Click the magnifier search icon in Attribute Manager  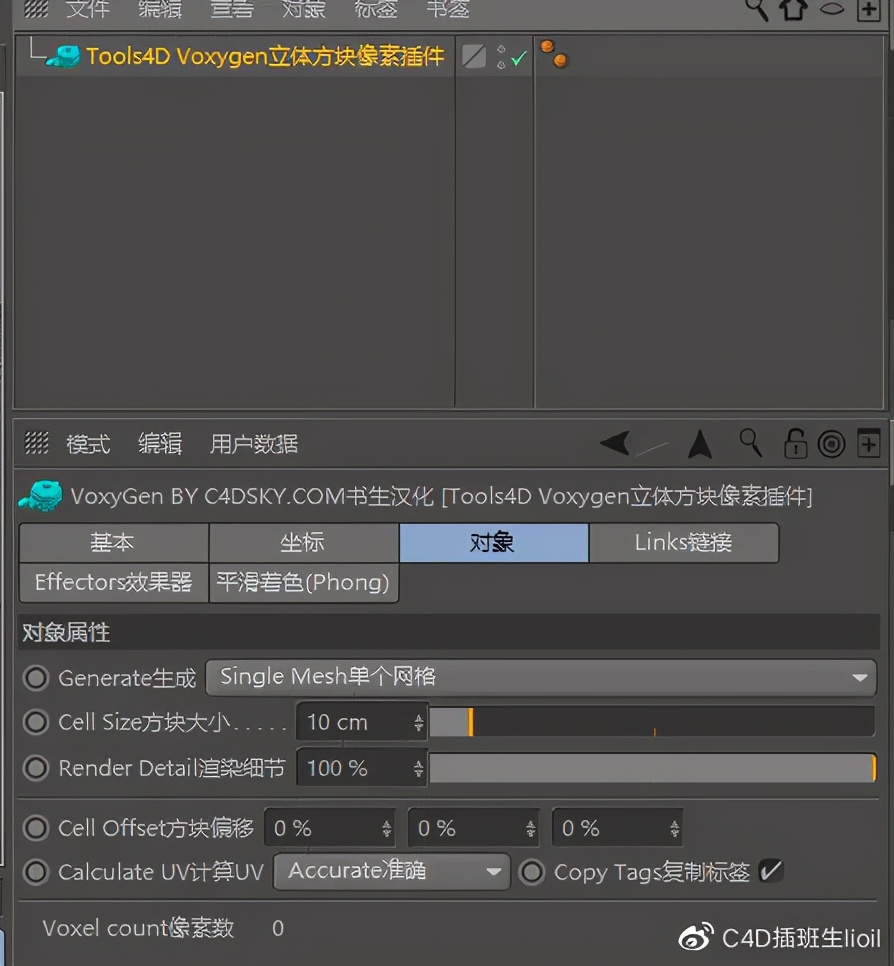(x=750, y=443)
